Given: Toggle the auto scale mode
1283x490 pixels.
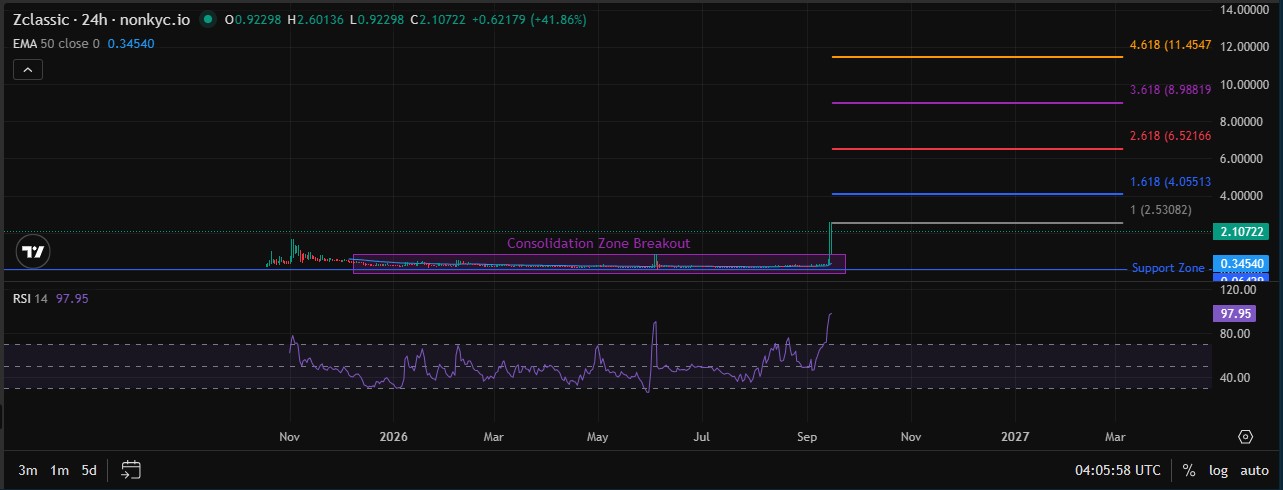Looking at the screenshot, I should point(1255,470).
